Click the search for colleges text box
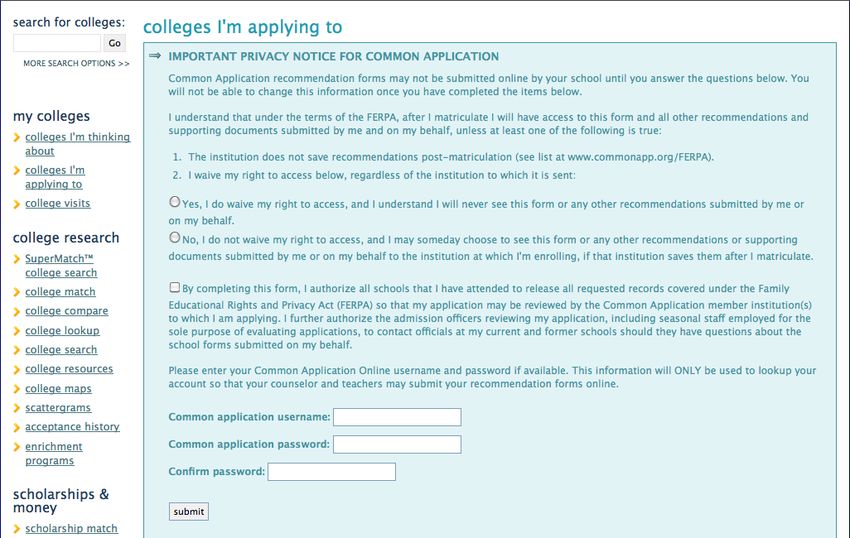 pyautogui.click(x=57, y=43)
